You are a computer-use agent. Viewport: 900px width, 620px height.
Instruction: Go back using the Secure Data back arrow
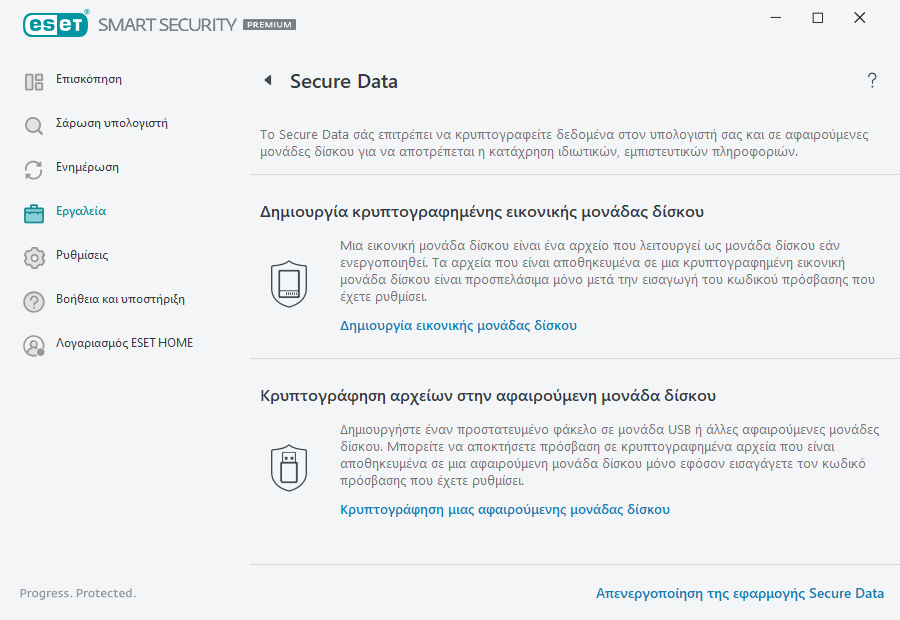point(267,81)
